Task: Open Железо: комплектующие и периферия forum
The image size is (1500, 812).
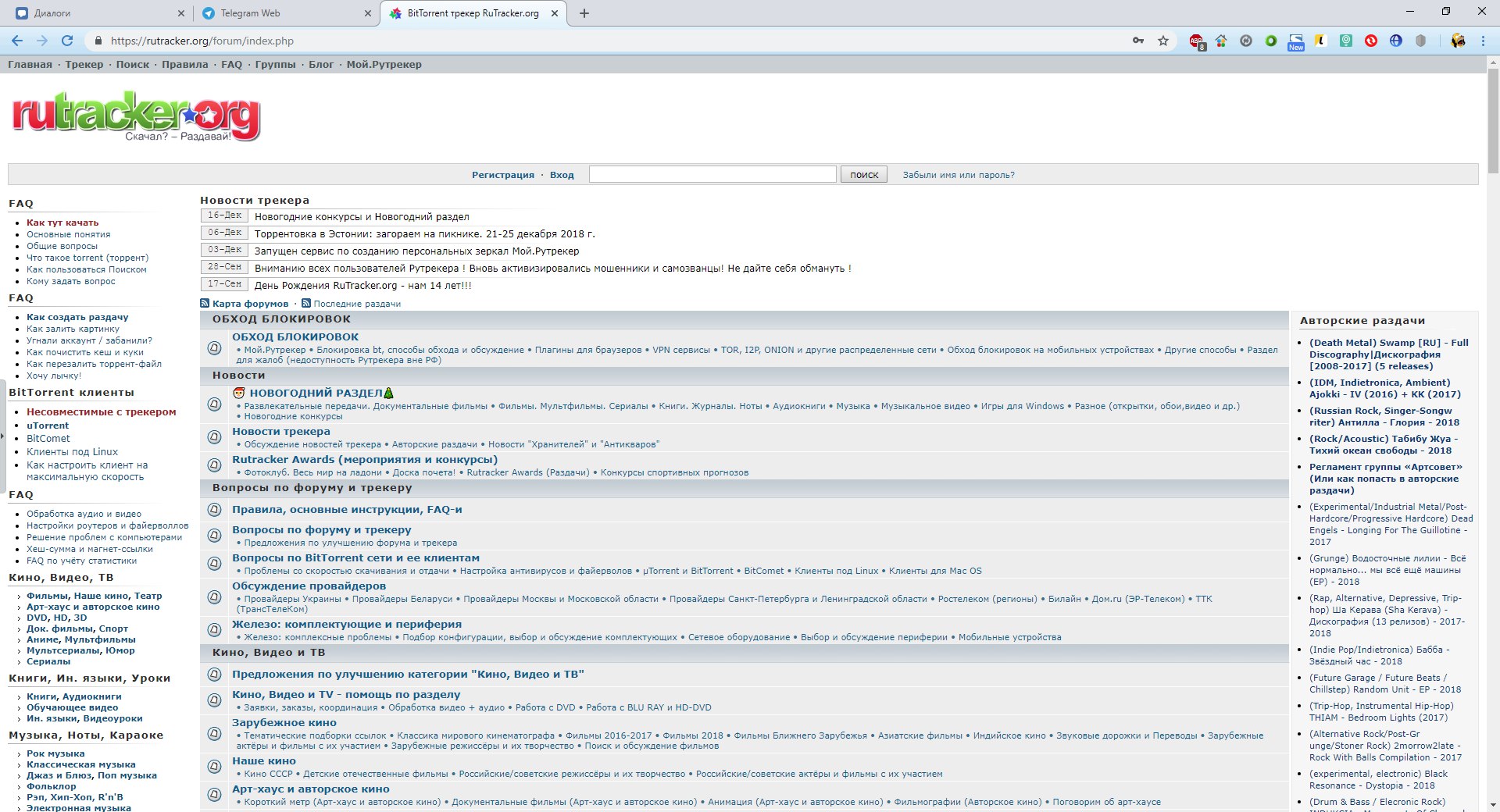Action: (x=347, y=624)
